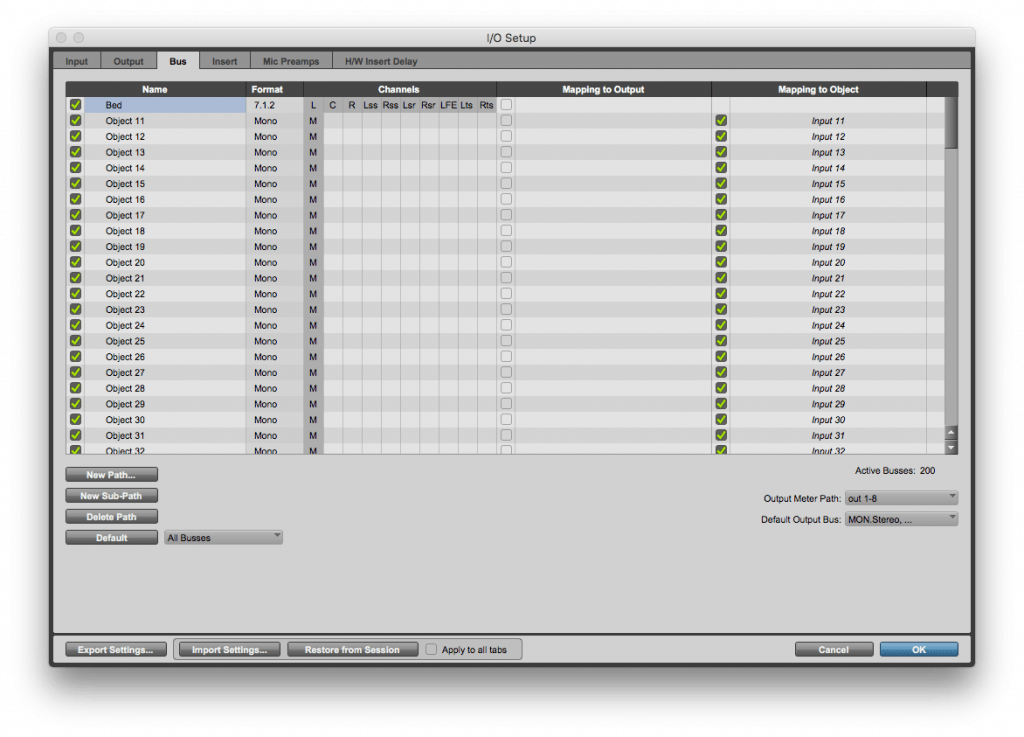Toggle Mapping to Object checkbox for Input 20
Screen dimensions: 1024x737
click(x=721, y=262)
